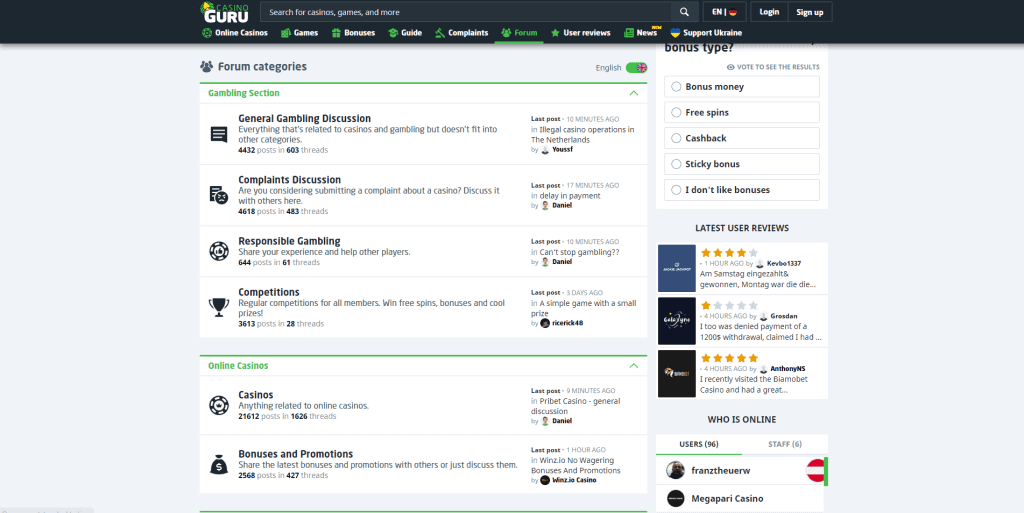The height and width of the screenshot is (513, 1024).
Task: Click the one-star rating of Grosdan's review
Action: pos(729,305)
